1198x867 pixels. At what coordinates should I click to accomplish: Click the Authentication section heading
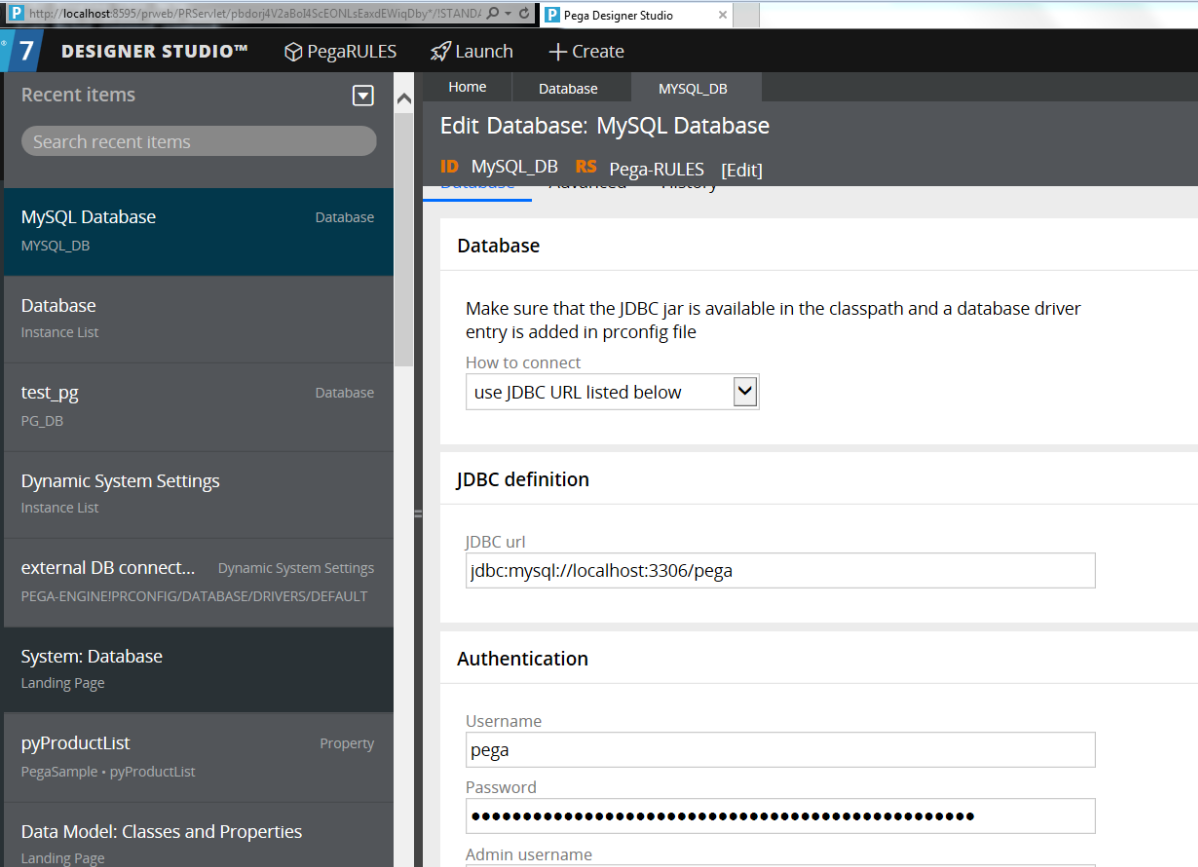tap(523, 658)
